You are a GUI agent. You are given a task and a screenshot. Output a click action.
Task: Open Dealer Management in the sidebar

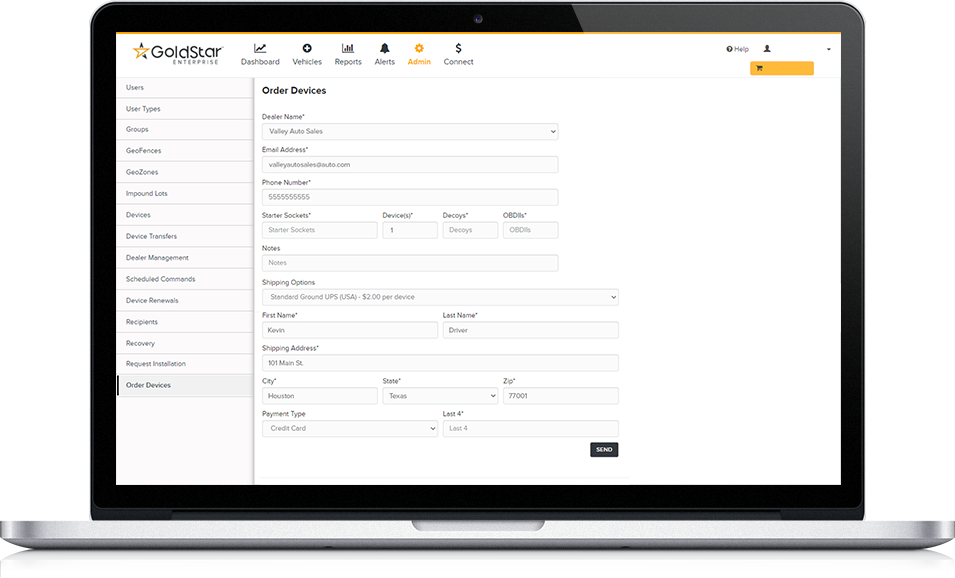[185, 258]
